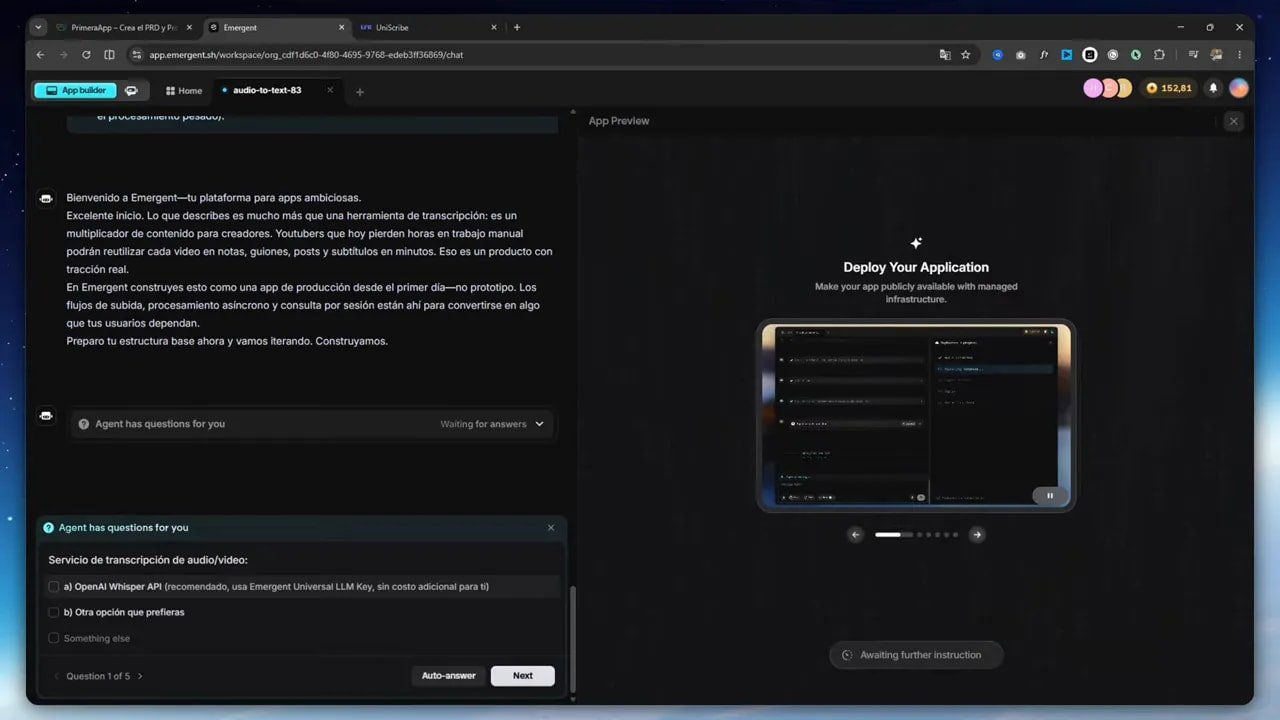Image resolution: width=1280 pixels, height=720 pixels.
Task: Switch to the Emergent browser tab
Action: tap(276, 27)
